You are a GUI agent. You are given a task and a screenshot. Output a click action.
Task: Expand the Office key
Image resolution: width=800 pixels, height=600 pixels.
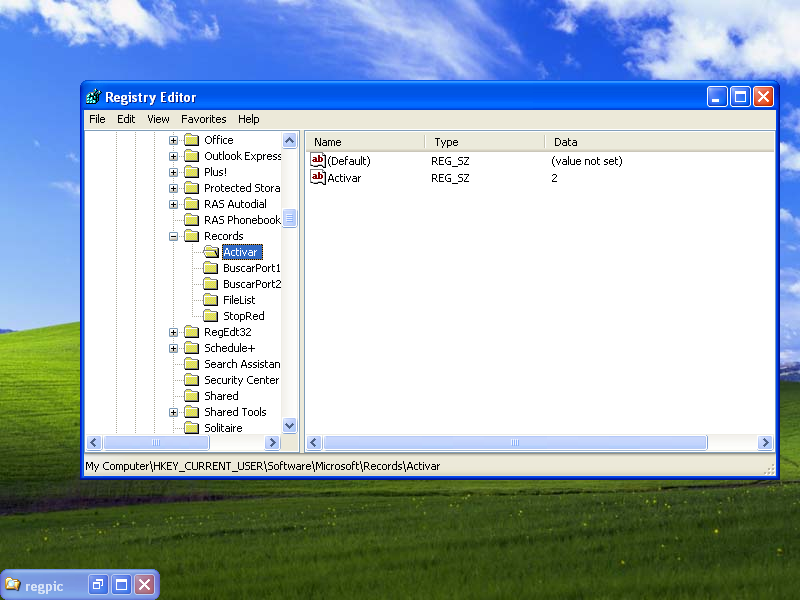(x=173, y=140)
